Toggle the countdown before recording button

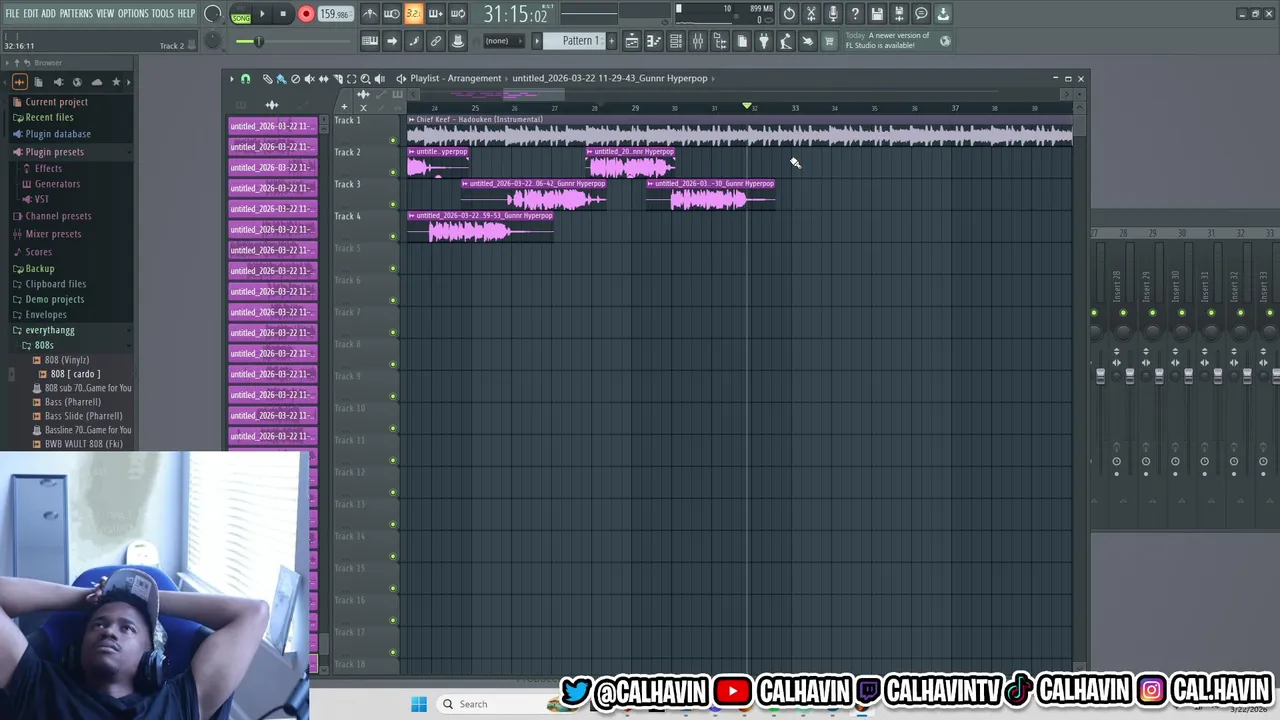click(x=414, y=14)
